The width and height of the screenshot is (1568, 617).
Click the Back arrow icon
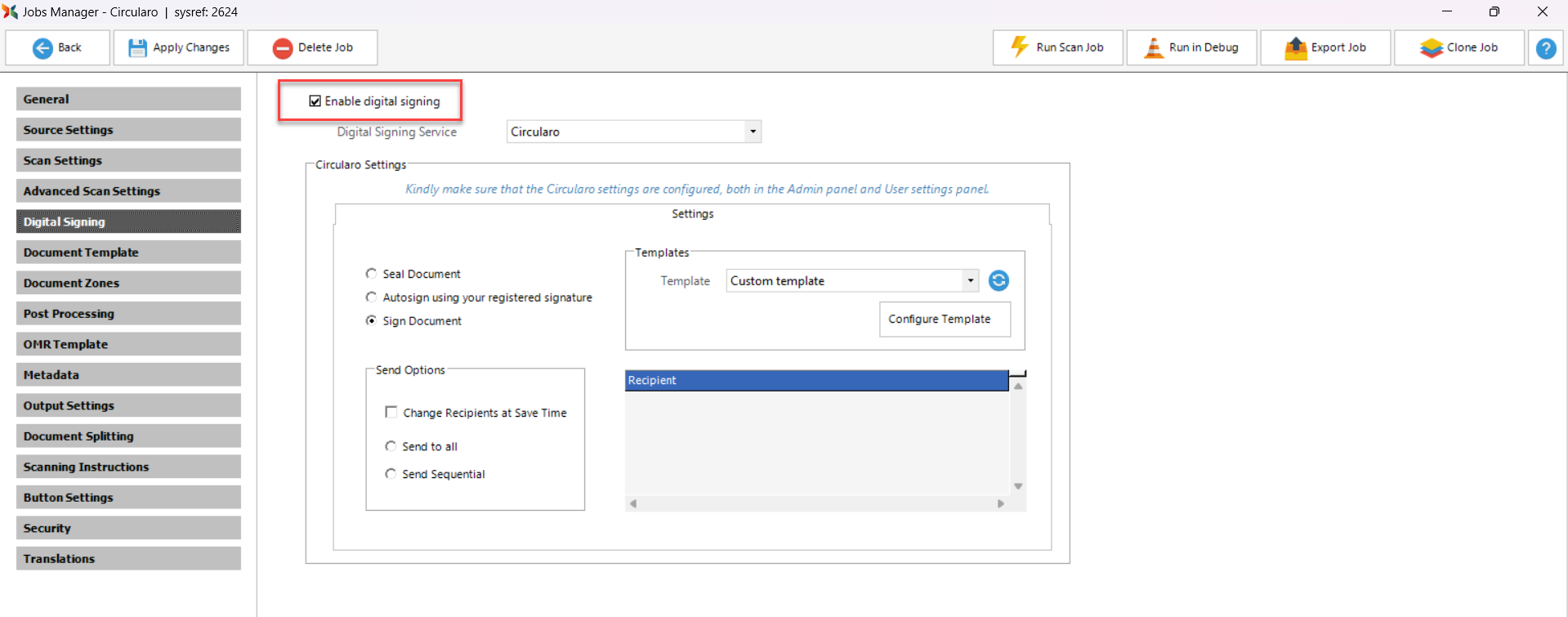(x=42, y=48)
